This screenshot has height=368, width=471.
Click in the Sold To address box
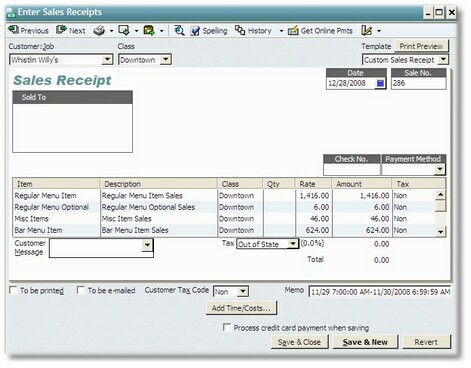click(x=72, y=128)
